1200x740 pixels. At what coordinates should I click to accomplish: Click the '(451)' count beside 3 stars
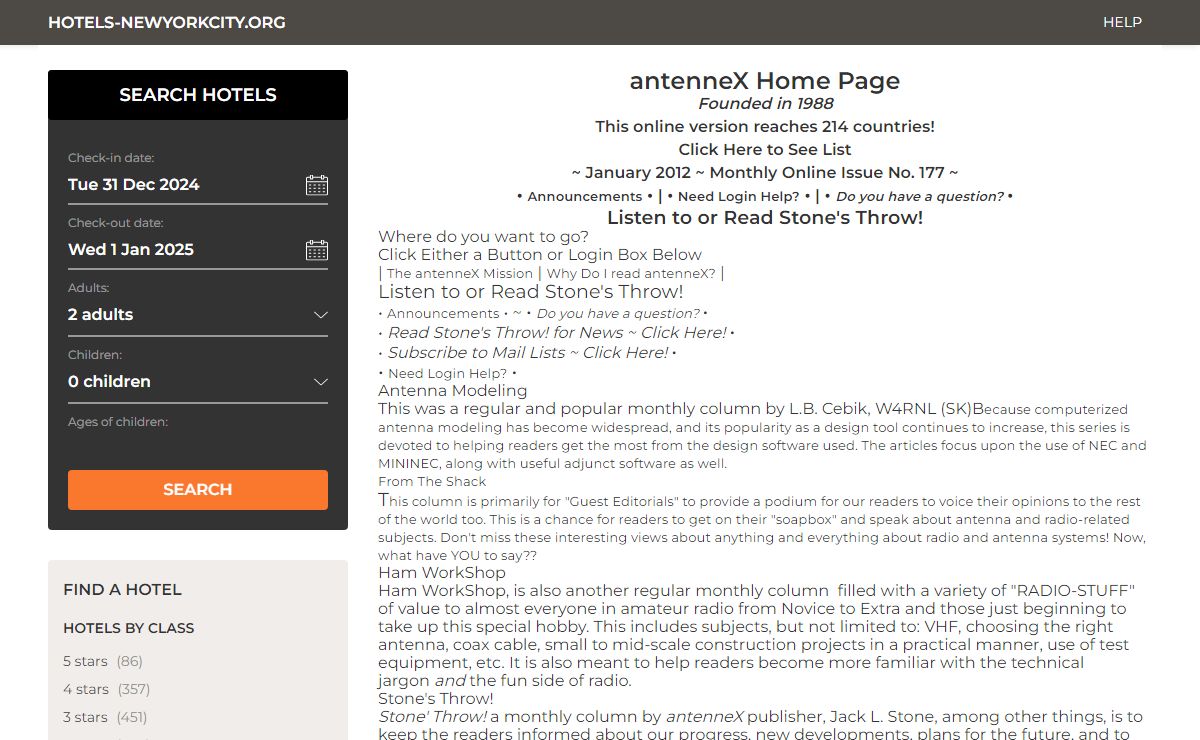133,717
